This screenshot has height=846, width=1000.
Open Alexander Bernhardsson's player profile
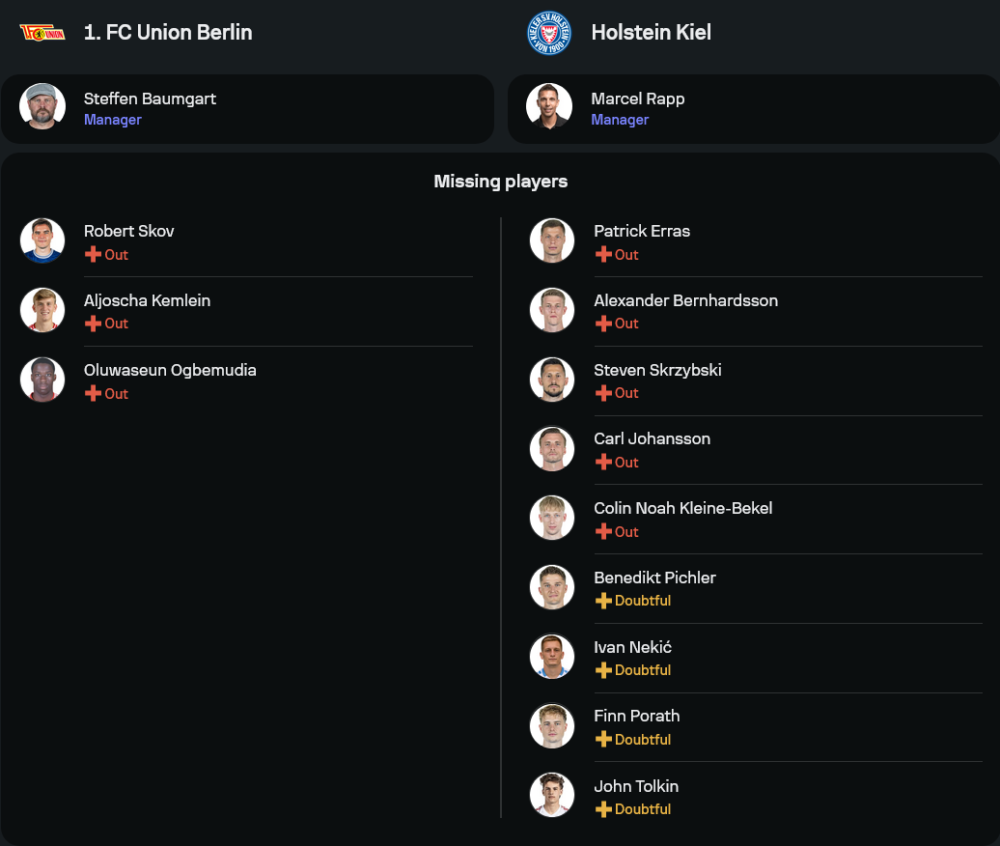[x=685, y=300]
